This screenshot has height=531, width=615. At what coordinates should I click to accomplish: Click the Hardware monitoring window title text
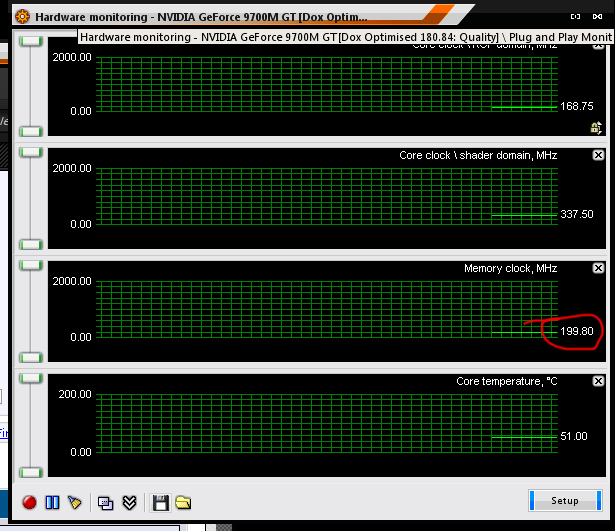201,17
